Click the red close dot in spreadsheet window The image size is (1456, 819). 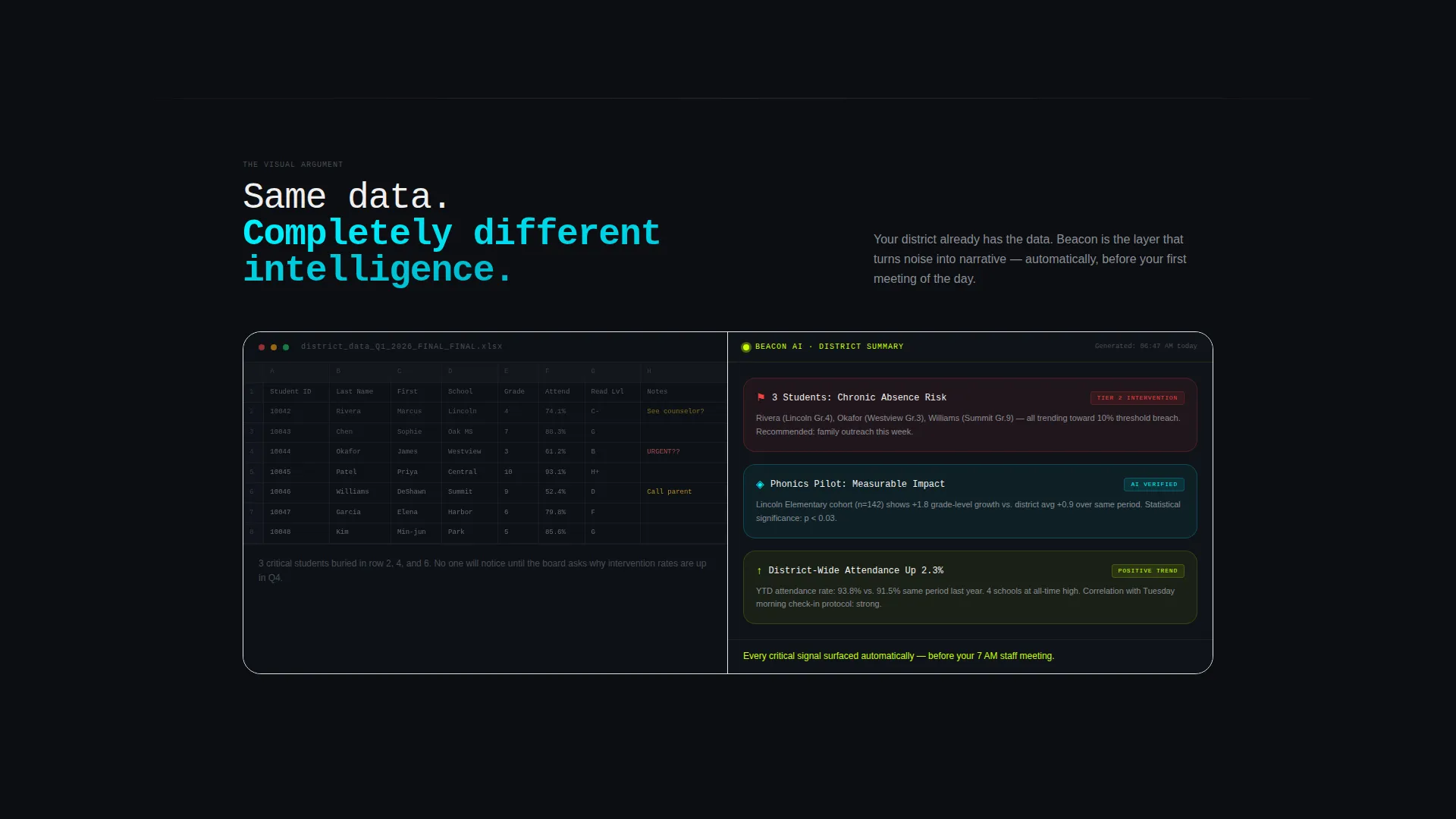point(262,347)
